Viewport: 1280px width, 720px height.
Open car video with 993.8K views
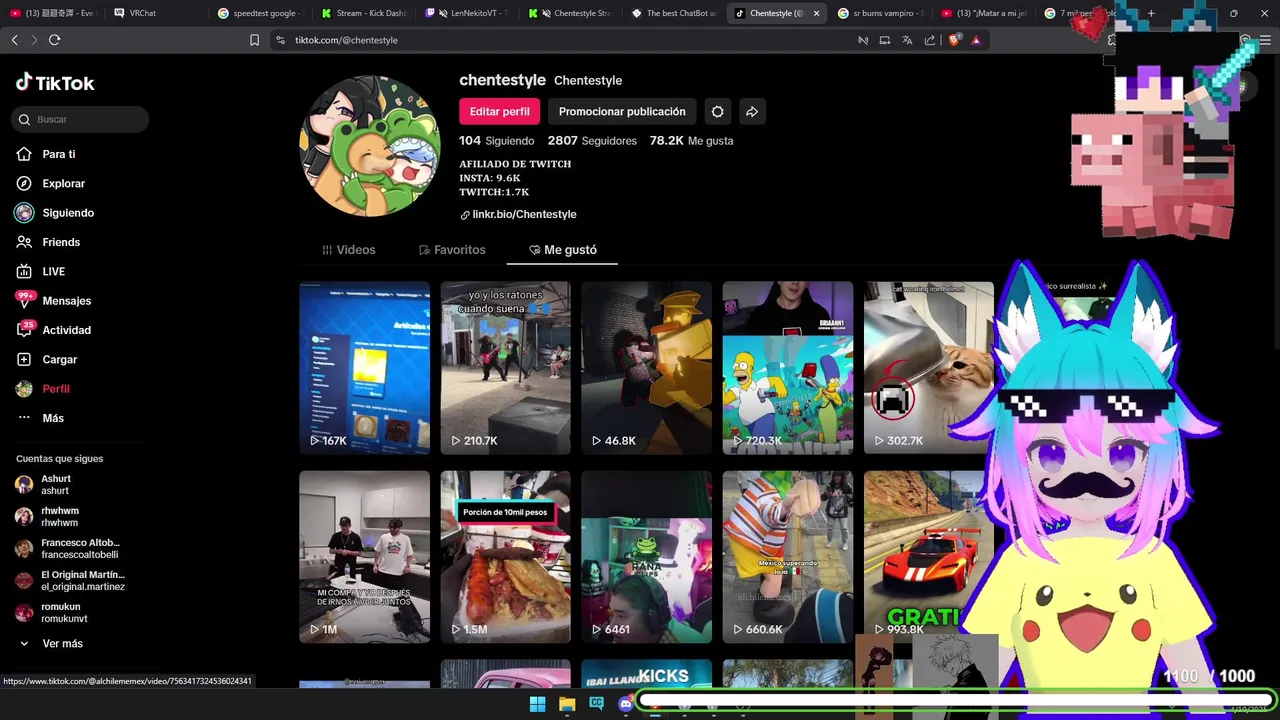tap(925, 557)
